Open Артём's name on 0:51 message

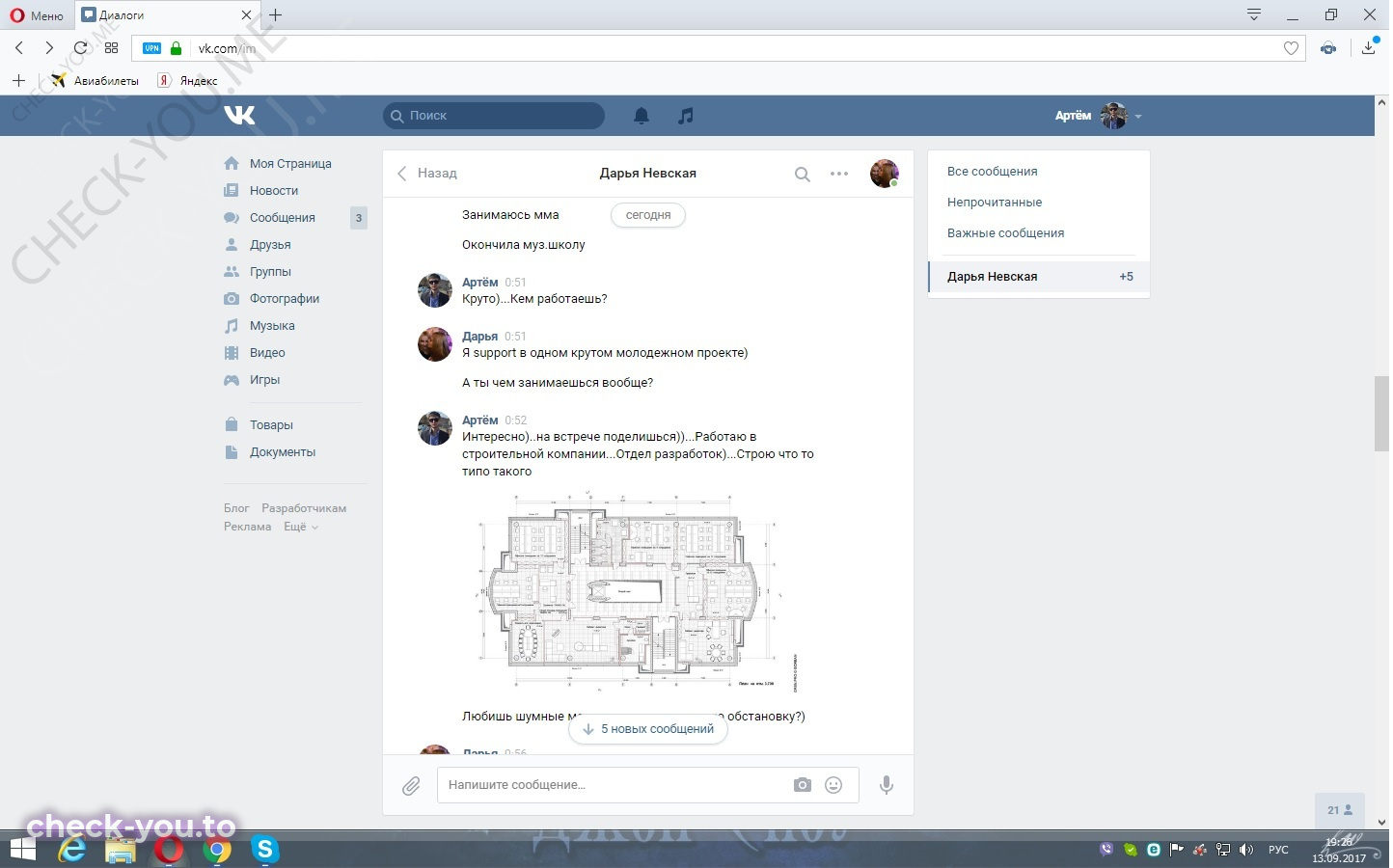coord(479,283)
